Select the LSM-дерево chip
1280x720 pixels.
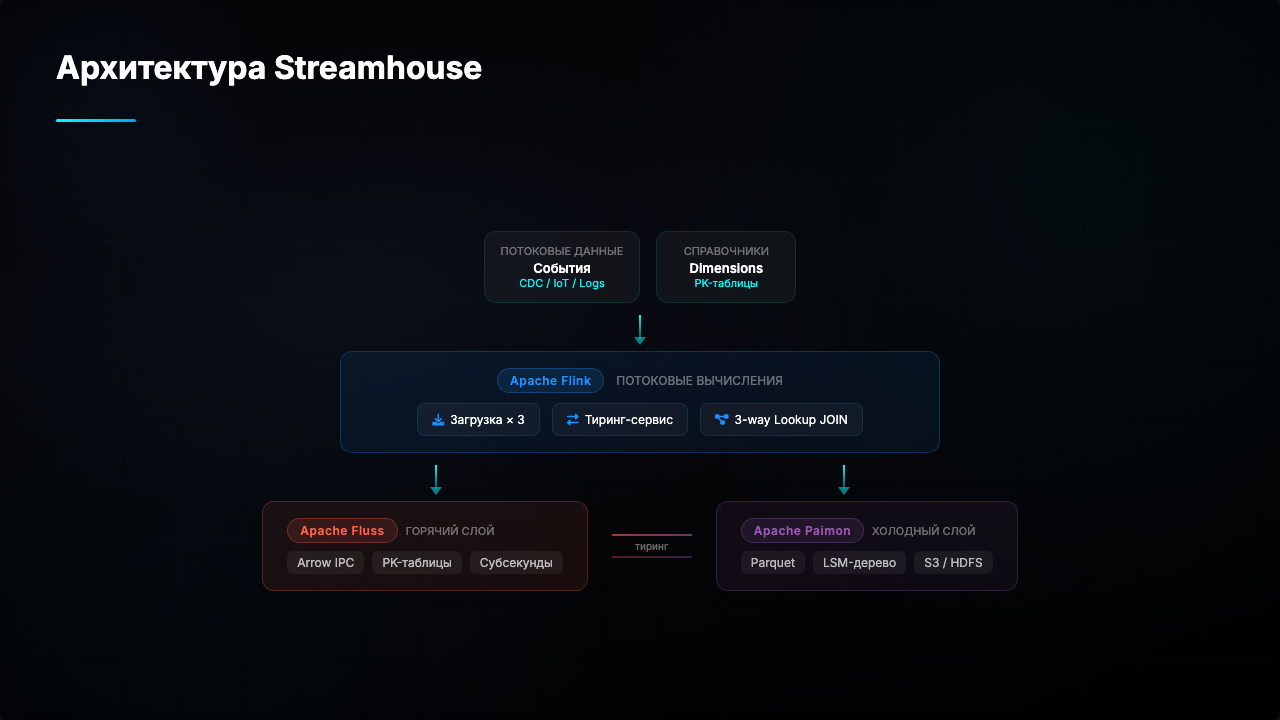coord(859,563)
